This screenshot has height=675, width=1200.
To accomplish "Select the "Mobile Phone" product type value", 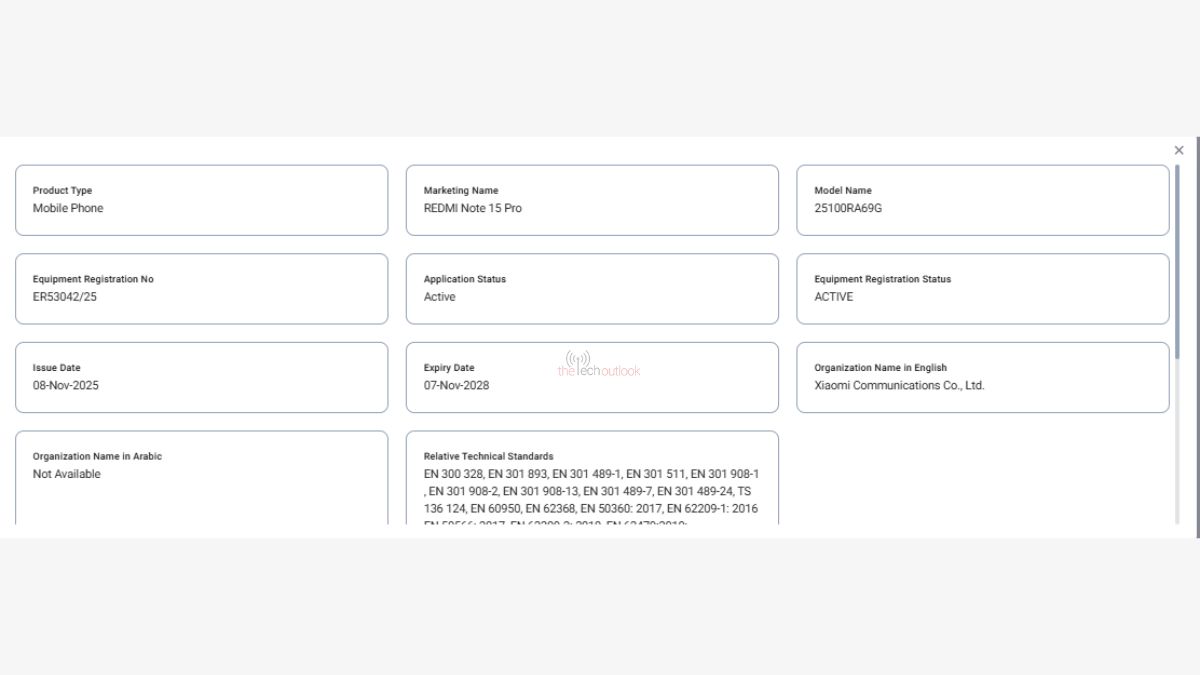I will 68,208.
